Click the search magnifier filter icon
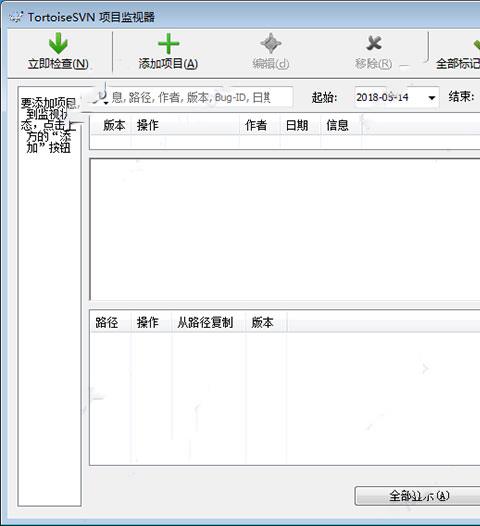Image resolution: width=480 pixels, height=526 pixels. click(102, 97)
